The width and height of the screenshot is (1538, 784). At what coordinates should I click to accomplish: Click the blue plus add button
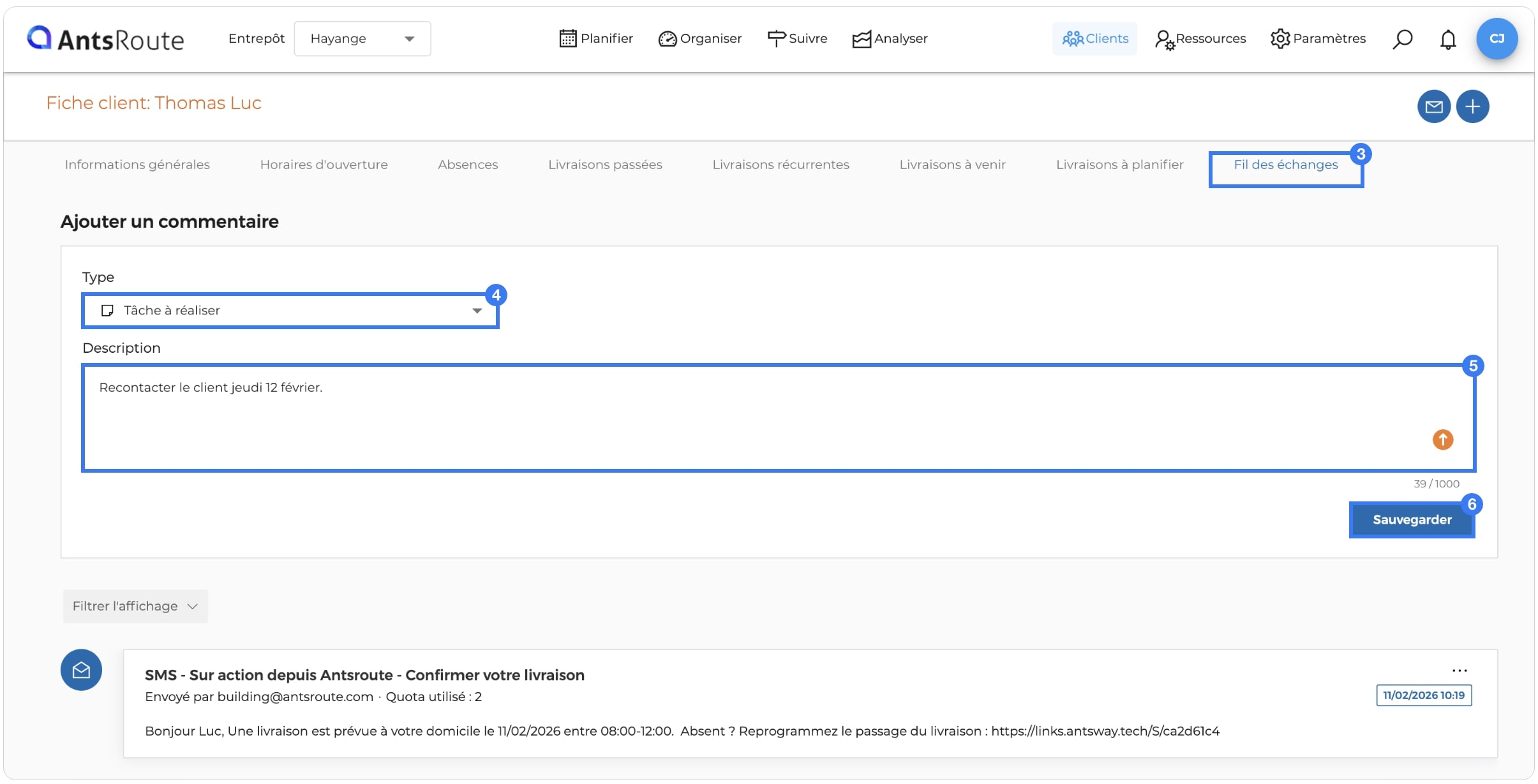point(1473,107)
